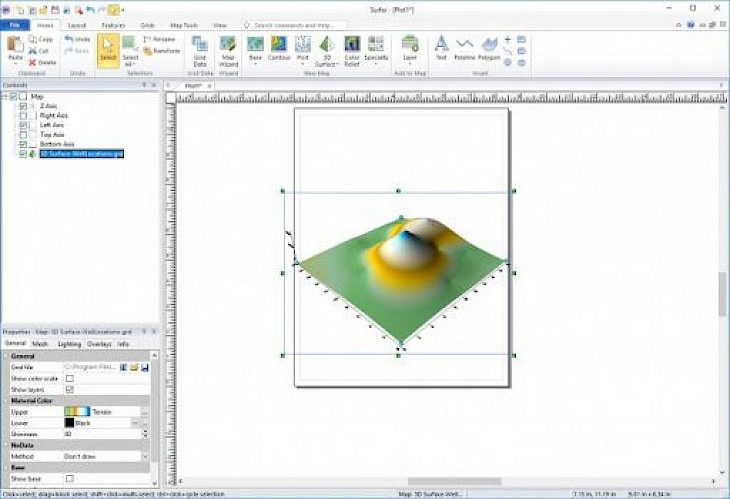Viewport: 730px width, 499px height.
Task: Click the open grid file folder icon
Action: 134,367
